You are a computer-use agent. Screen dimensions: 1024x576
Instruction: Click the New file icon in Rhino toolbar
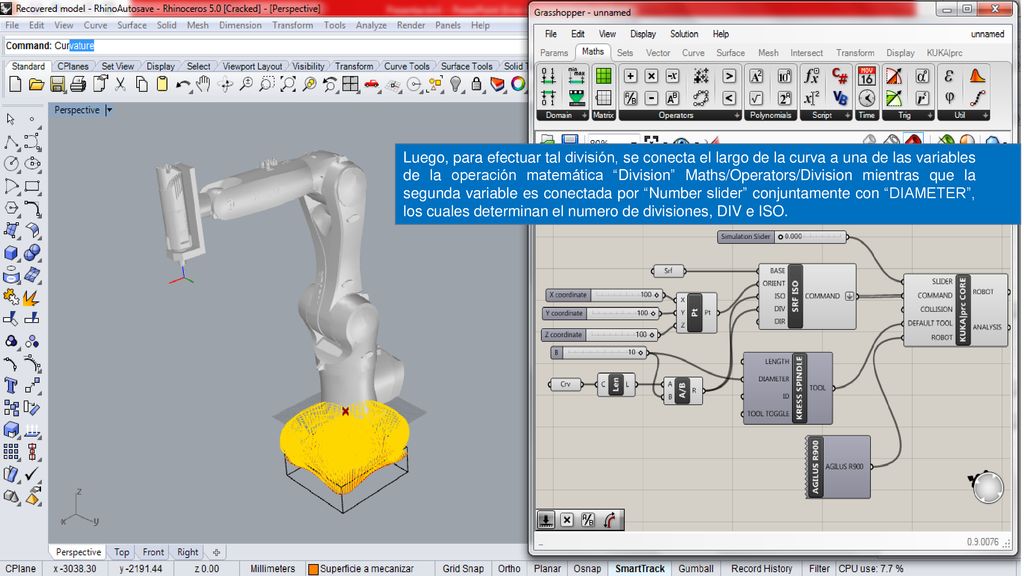pos(15,84)
